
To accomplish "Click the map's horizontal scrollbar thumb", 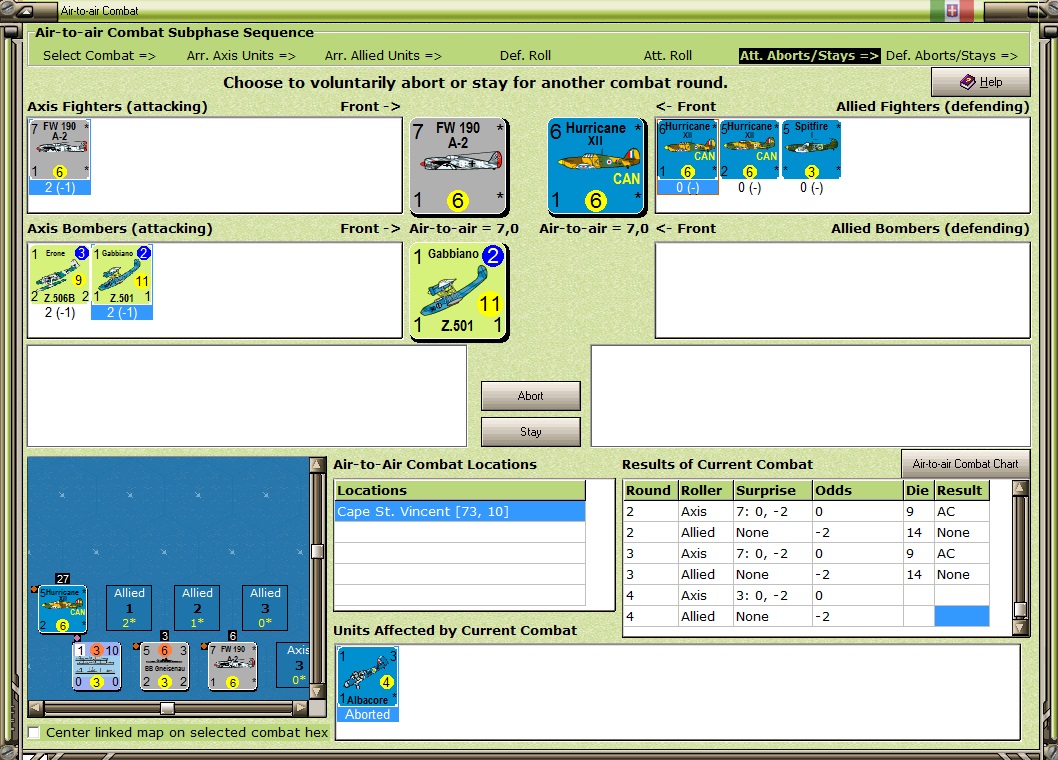I will [x=167, y=708].
